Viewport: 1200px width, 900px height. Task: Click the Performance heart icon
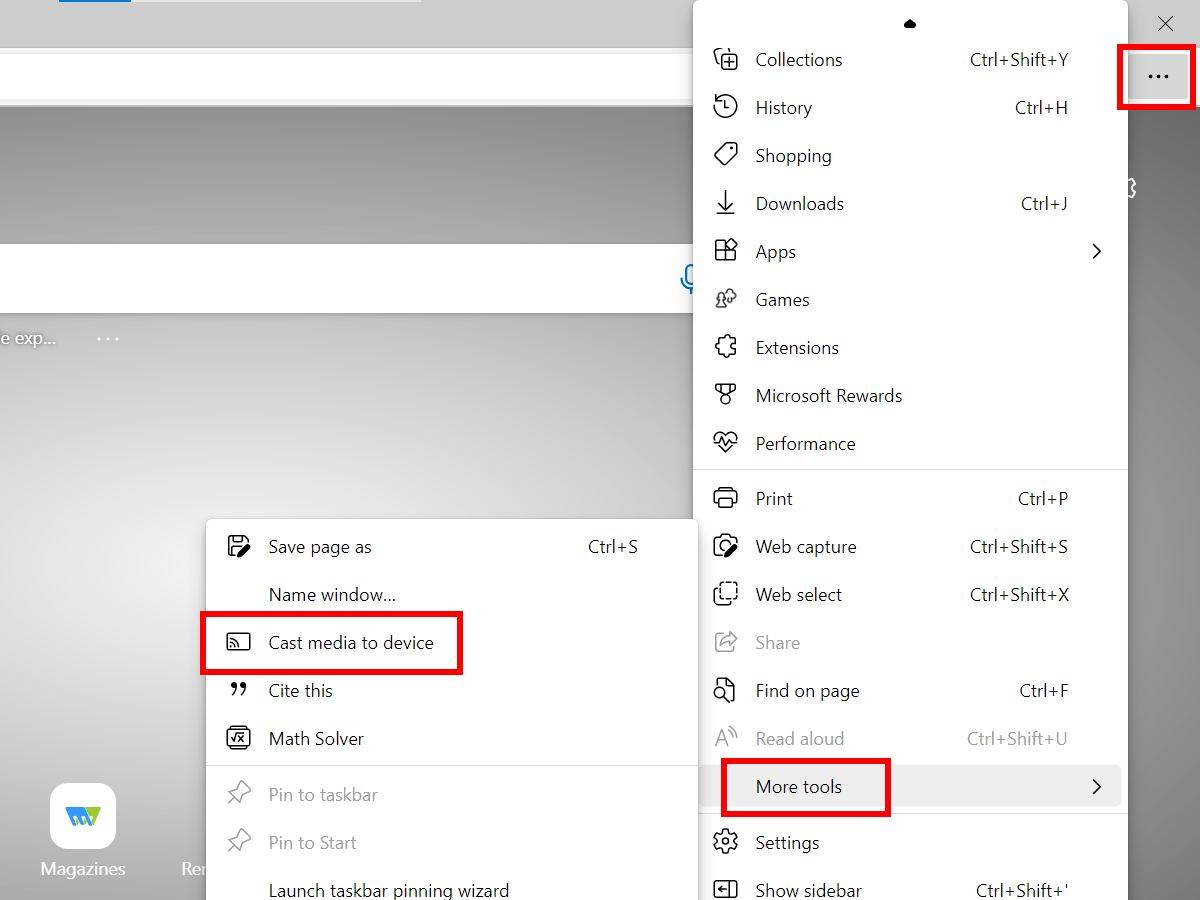coord(725,443)
